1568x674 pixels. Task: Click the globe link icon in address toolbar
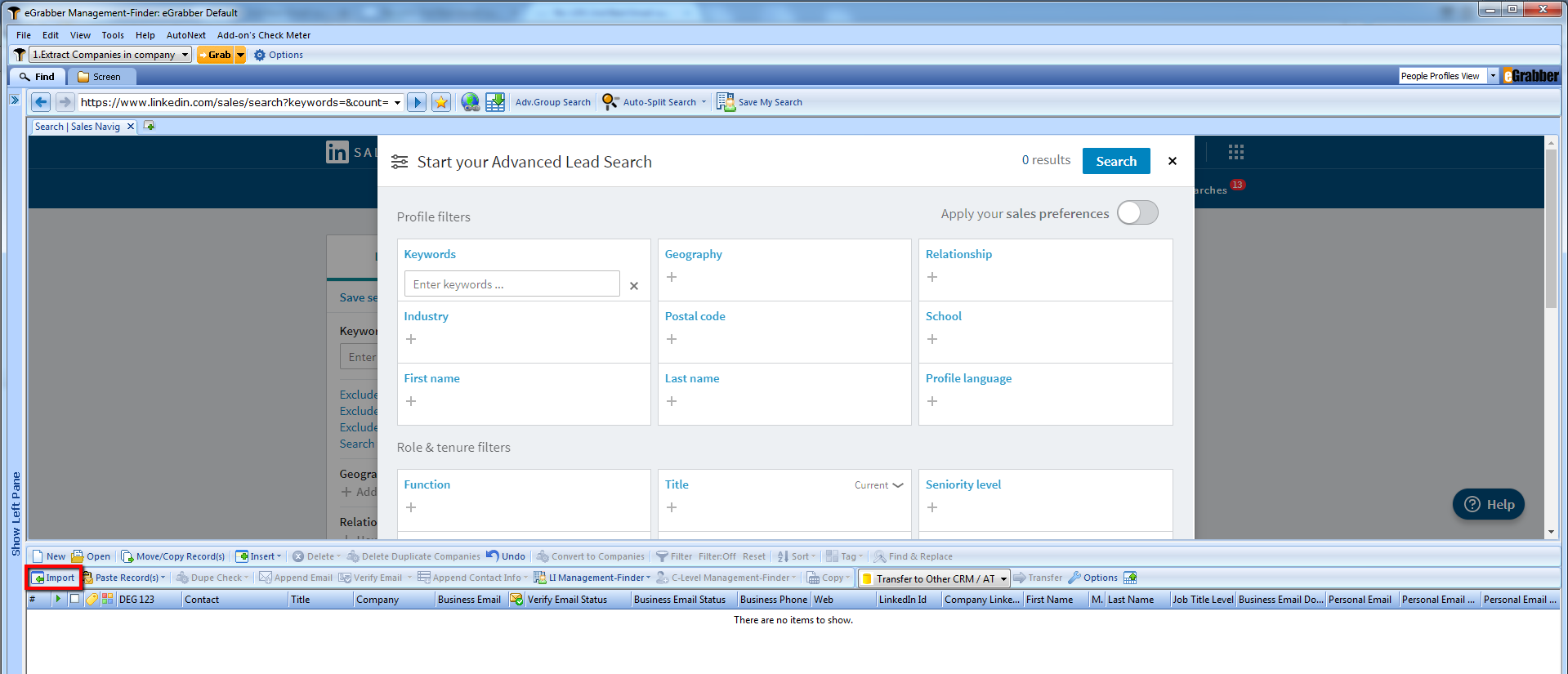point(470,102)
